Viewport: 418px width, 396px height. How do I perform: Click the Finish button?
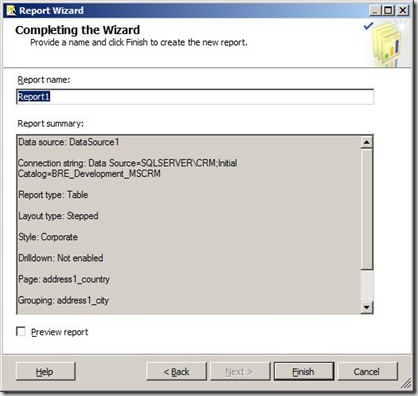pyautogui.click(x=304, y=371)
